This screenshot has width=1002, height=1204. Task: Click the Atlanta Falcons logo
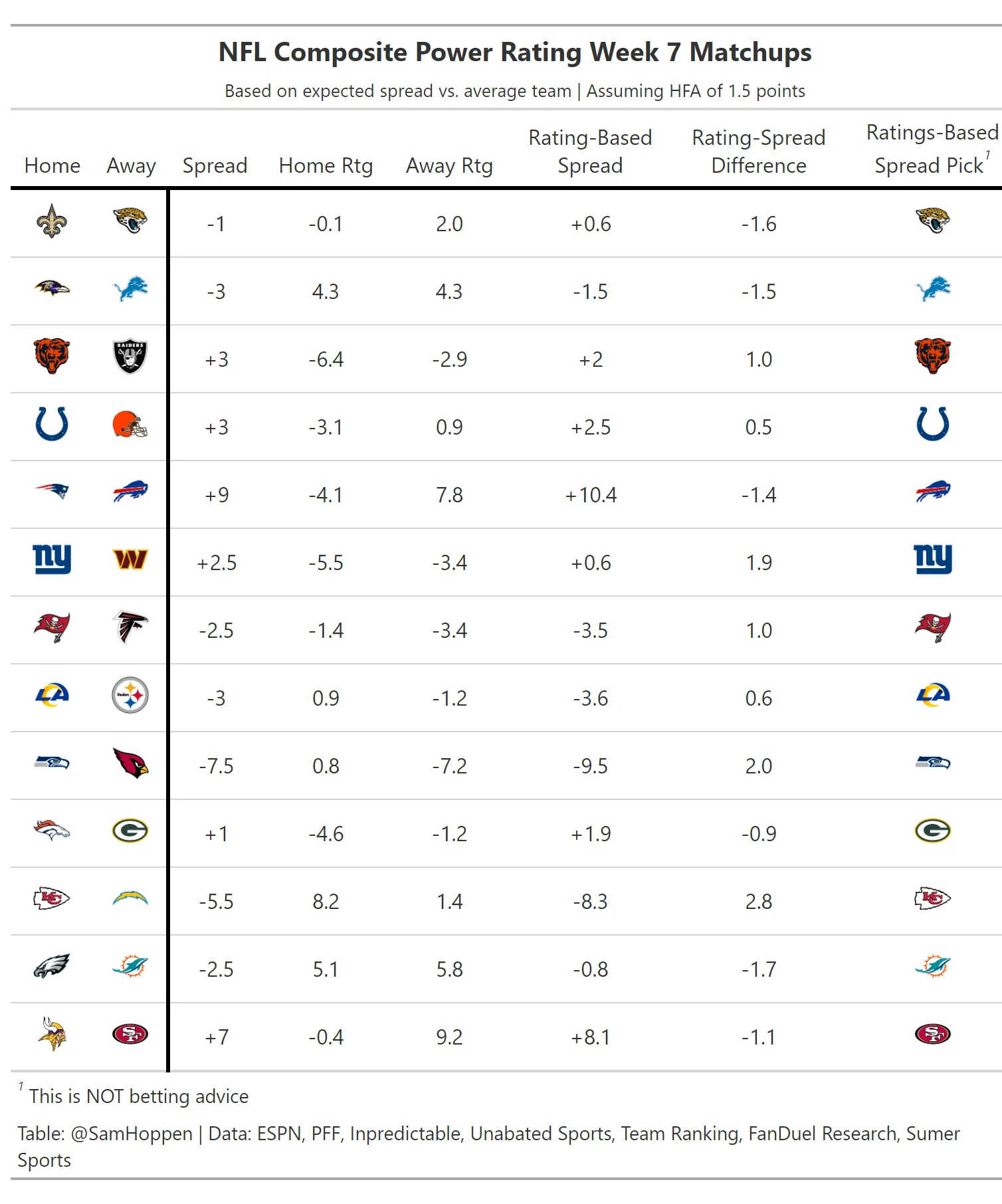(x=130, y=627)
